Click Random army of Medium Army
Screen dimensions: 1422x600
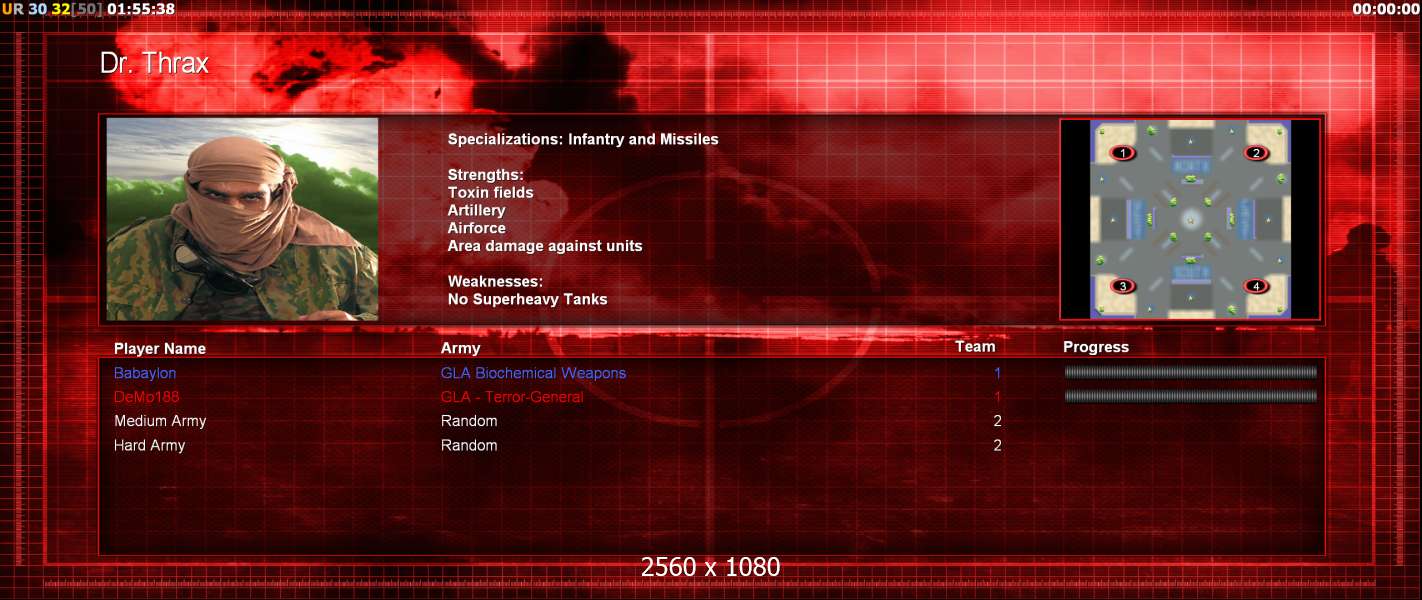coord(469,421)
